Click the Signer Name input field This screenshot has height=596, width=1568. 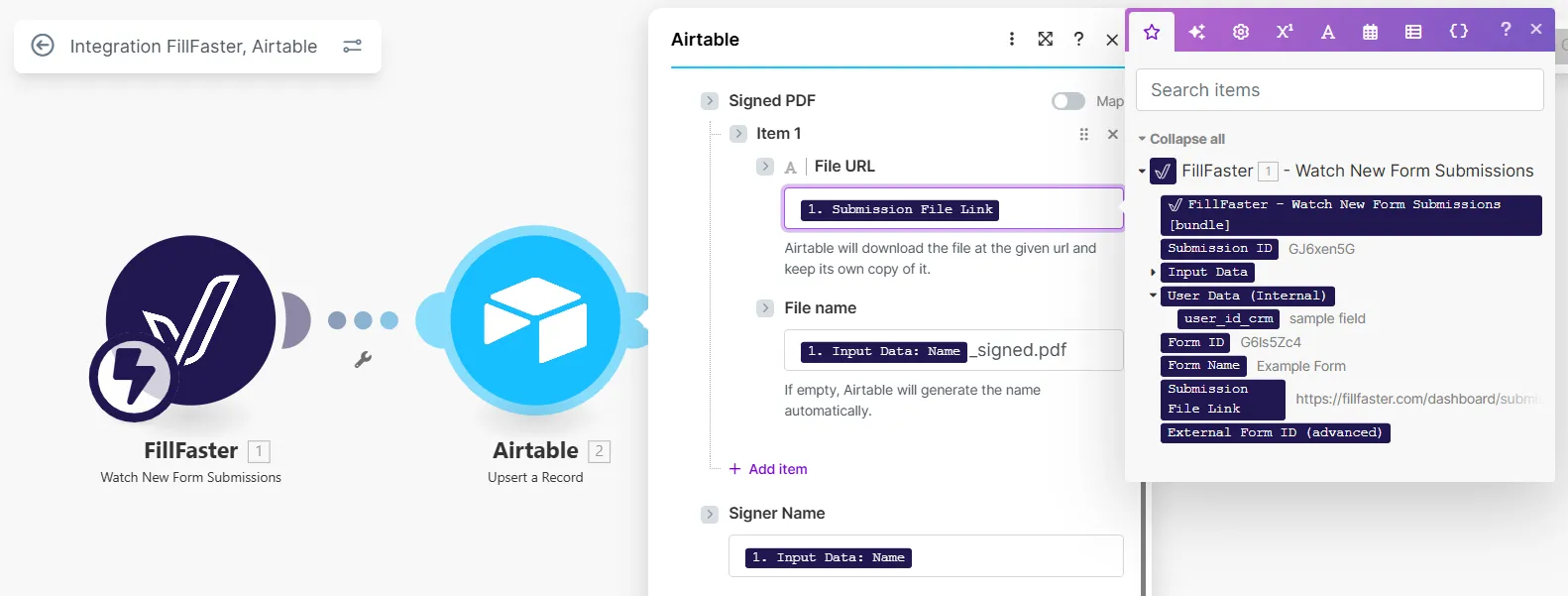(x=926, y=556)
